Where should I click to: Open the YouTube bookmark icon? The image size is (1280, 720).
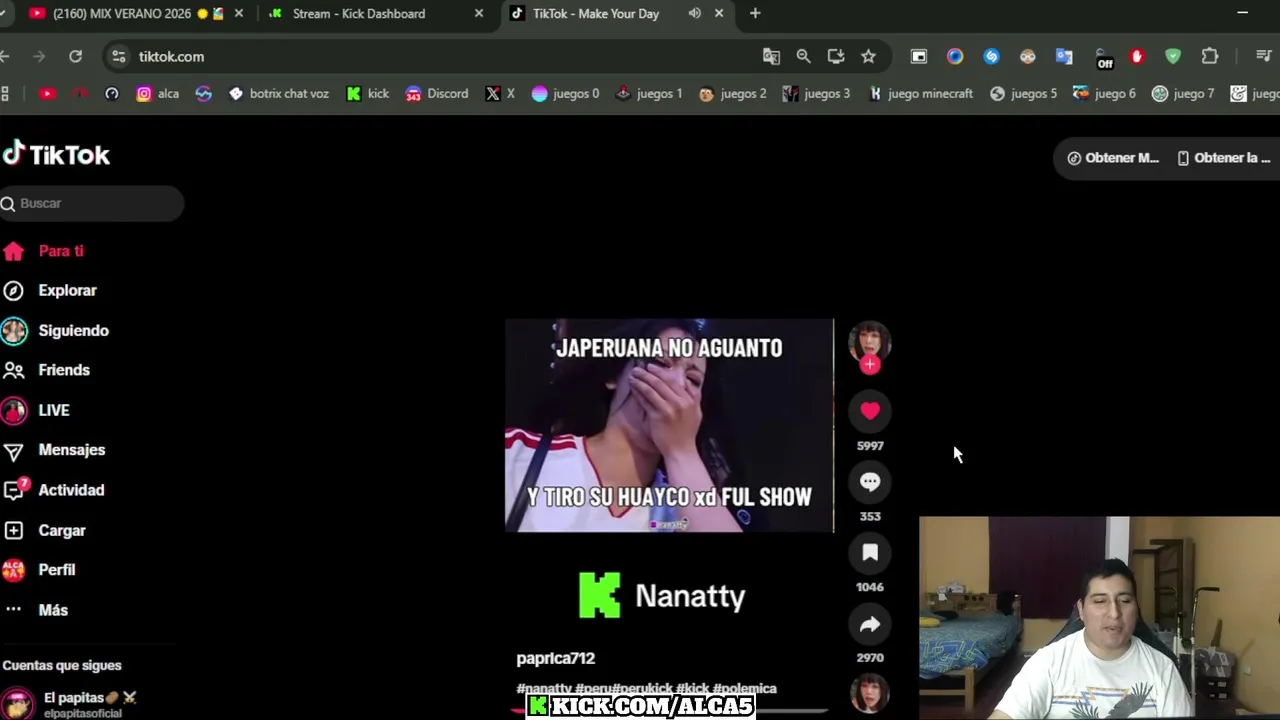coord(47,93)
